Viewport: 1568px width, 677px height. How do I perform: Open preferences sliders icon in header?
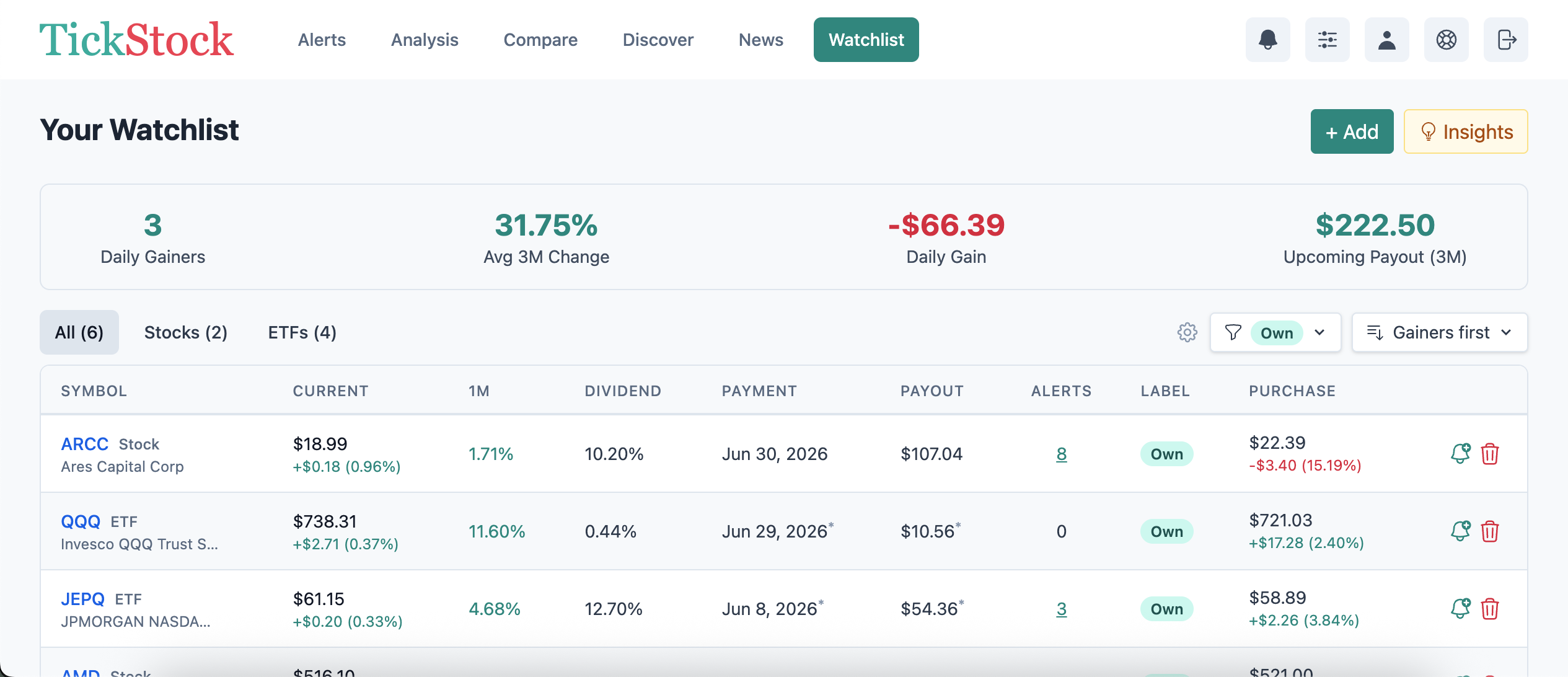click(x=1327, y=40)
